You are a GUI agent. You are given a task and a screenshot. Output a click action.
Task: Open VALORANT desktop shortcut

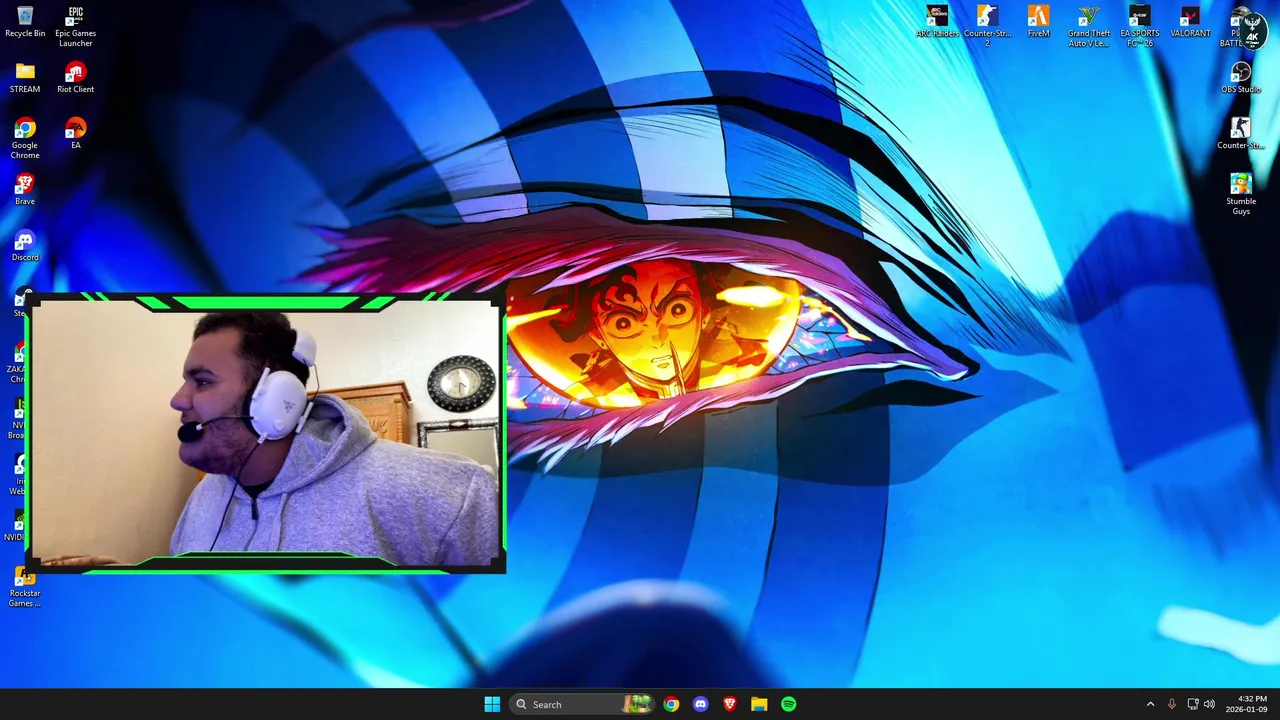1190,22
